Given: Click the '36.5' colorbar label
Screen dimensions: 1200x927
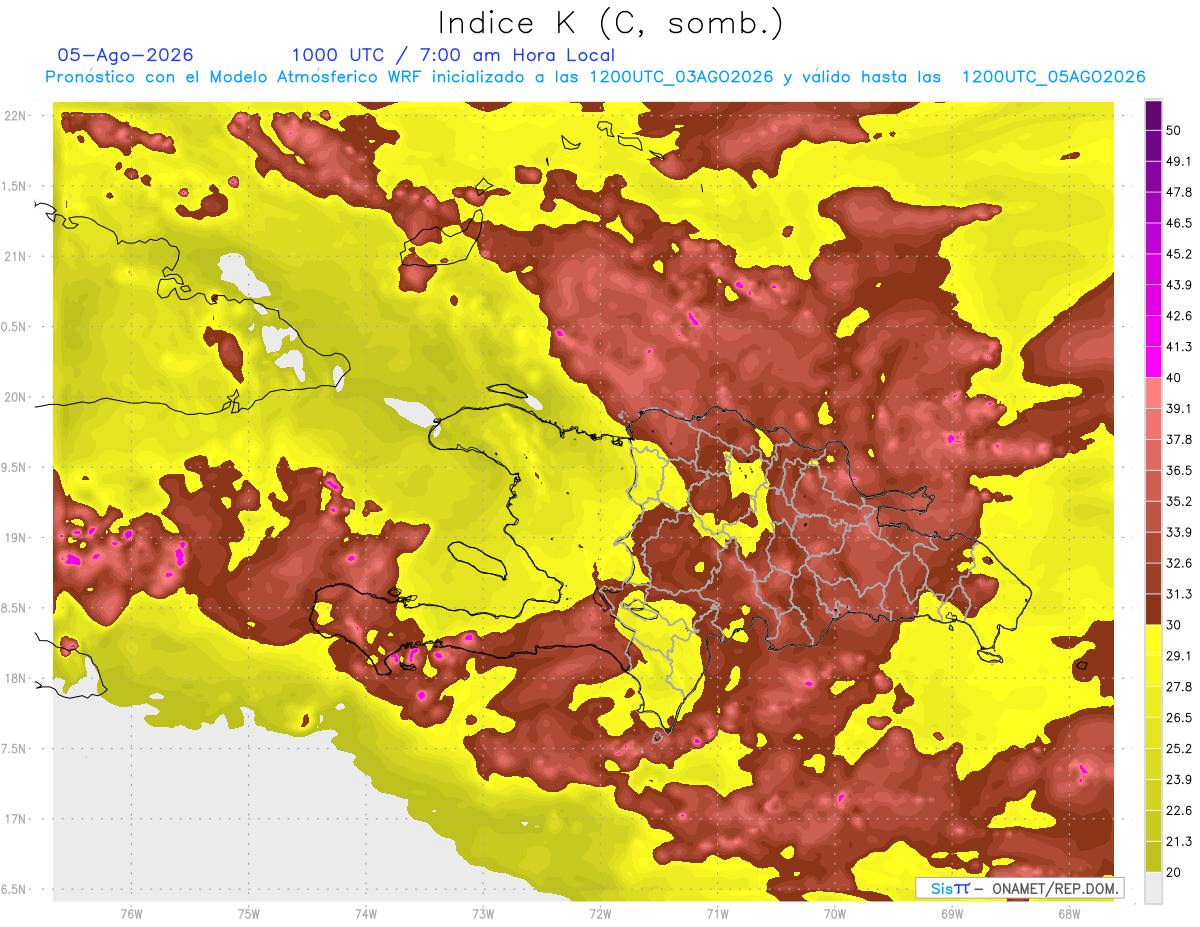Looking at the screenshot, I should click(x=1179, y=470).
